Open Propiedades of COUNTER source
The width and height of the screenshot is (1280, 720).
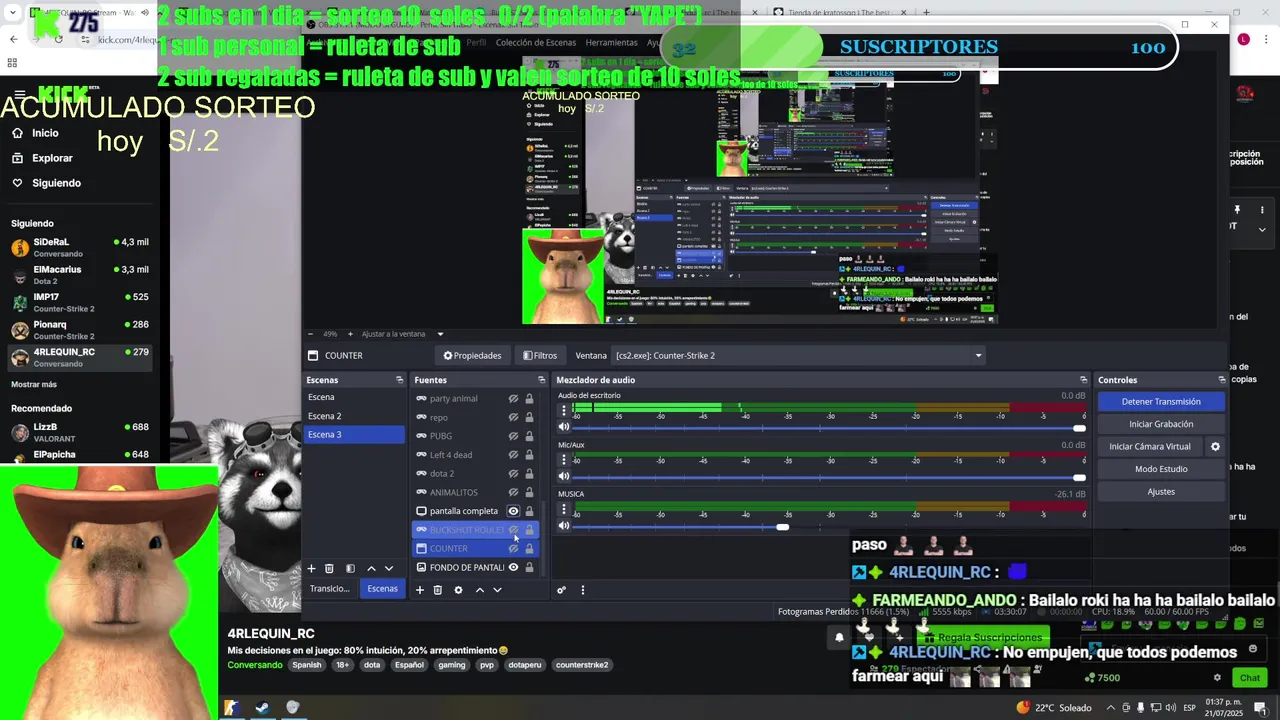click(472, 355)
